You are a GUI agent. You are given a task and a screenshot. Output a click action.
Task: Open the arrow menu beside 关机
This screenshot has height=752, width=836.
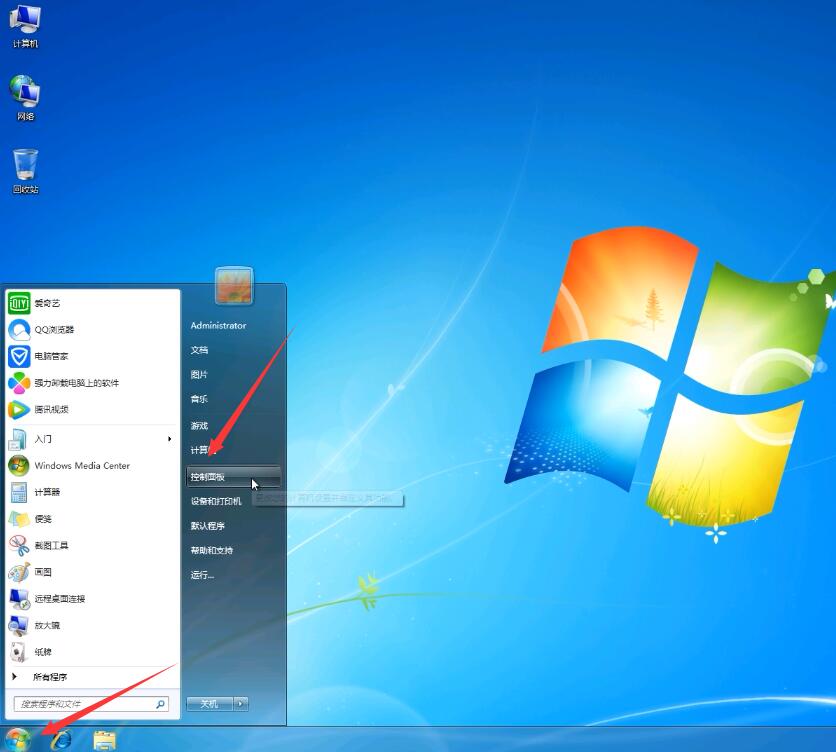(241, 704)
